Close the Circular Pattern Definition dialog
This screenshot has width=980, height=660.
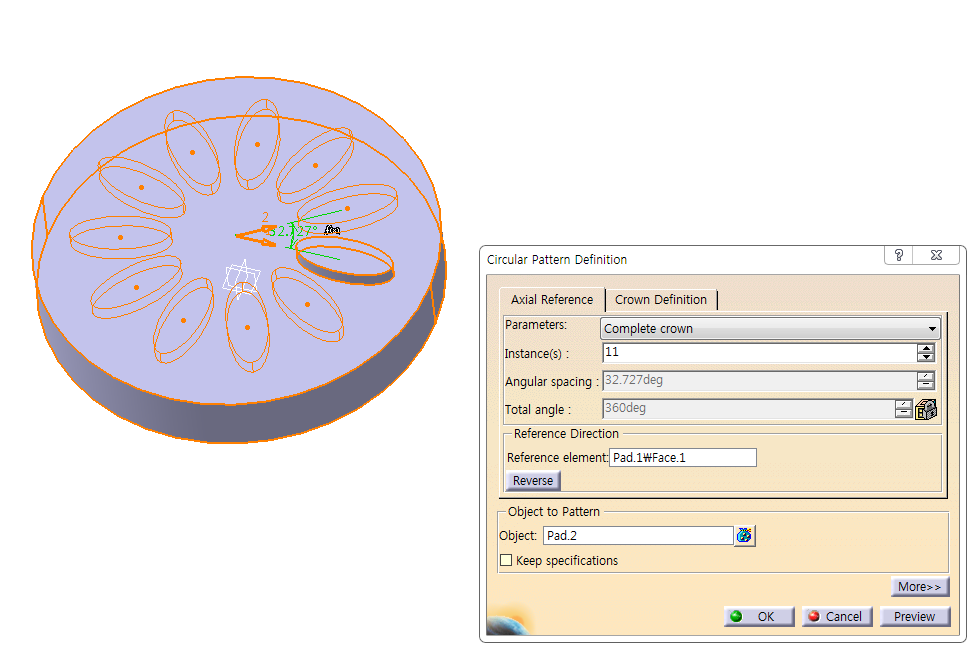[x=936, y=256]
